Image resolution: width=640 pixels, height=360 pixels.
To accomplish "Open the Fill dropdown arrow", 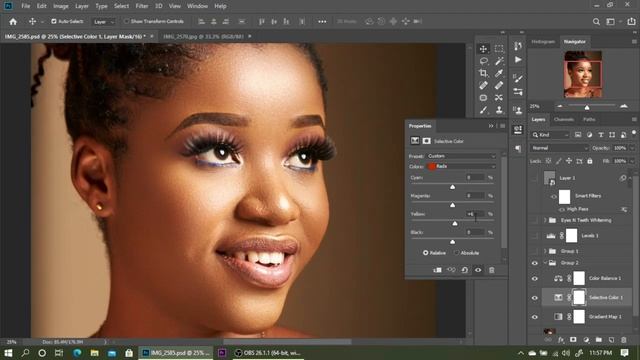I will point(632,161).
